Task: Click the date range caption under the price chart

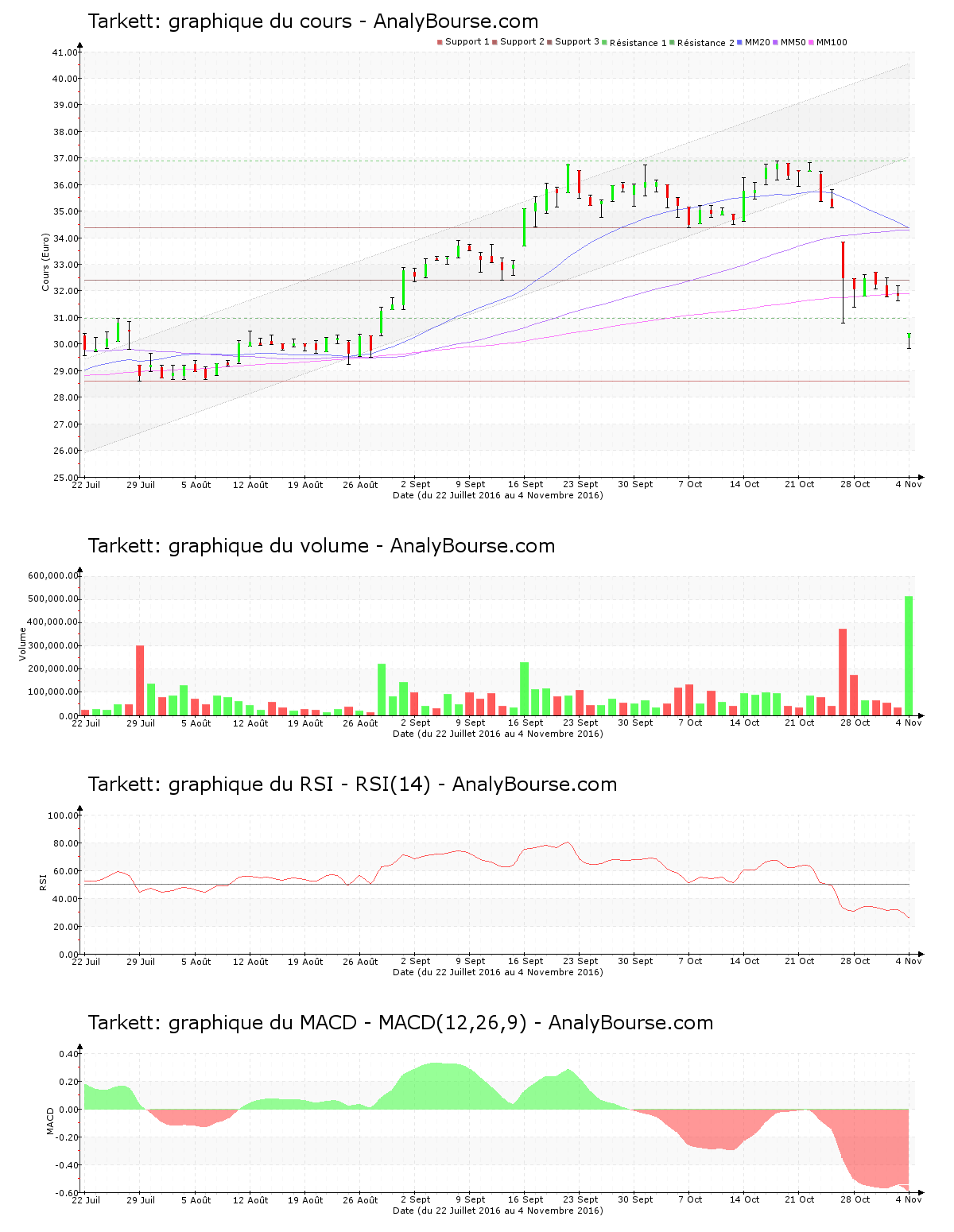Action: 498,495
